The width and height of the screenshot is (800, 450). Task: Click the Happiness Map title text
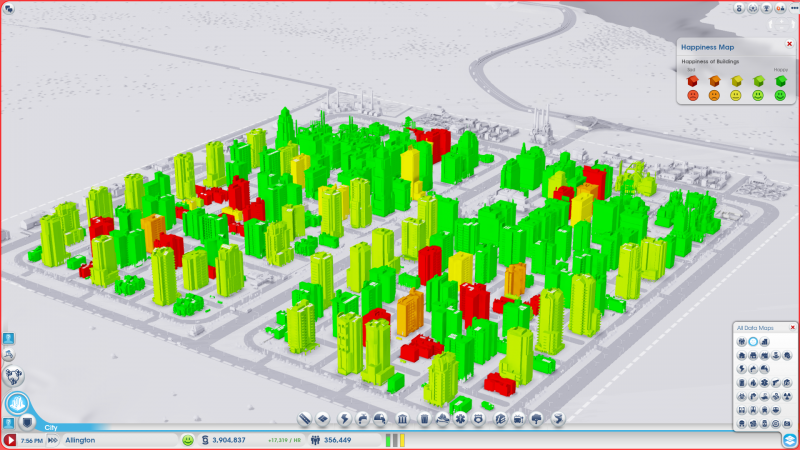708,47
